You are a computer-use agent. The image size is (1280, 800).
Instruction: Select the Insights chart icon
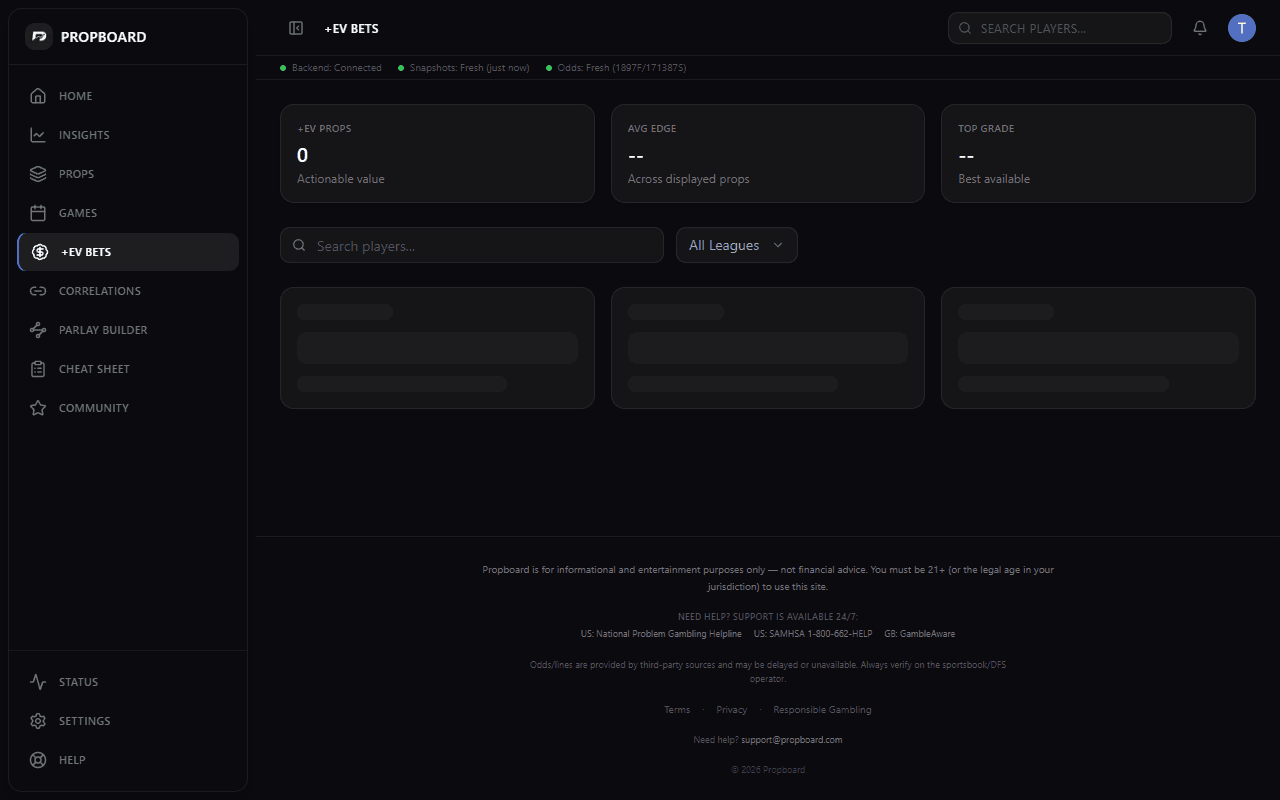pyautogui.click(x=37, y=134)
